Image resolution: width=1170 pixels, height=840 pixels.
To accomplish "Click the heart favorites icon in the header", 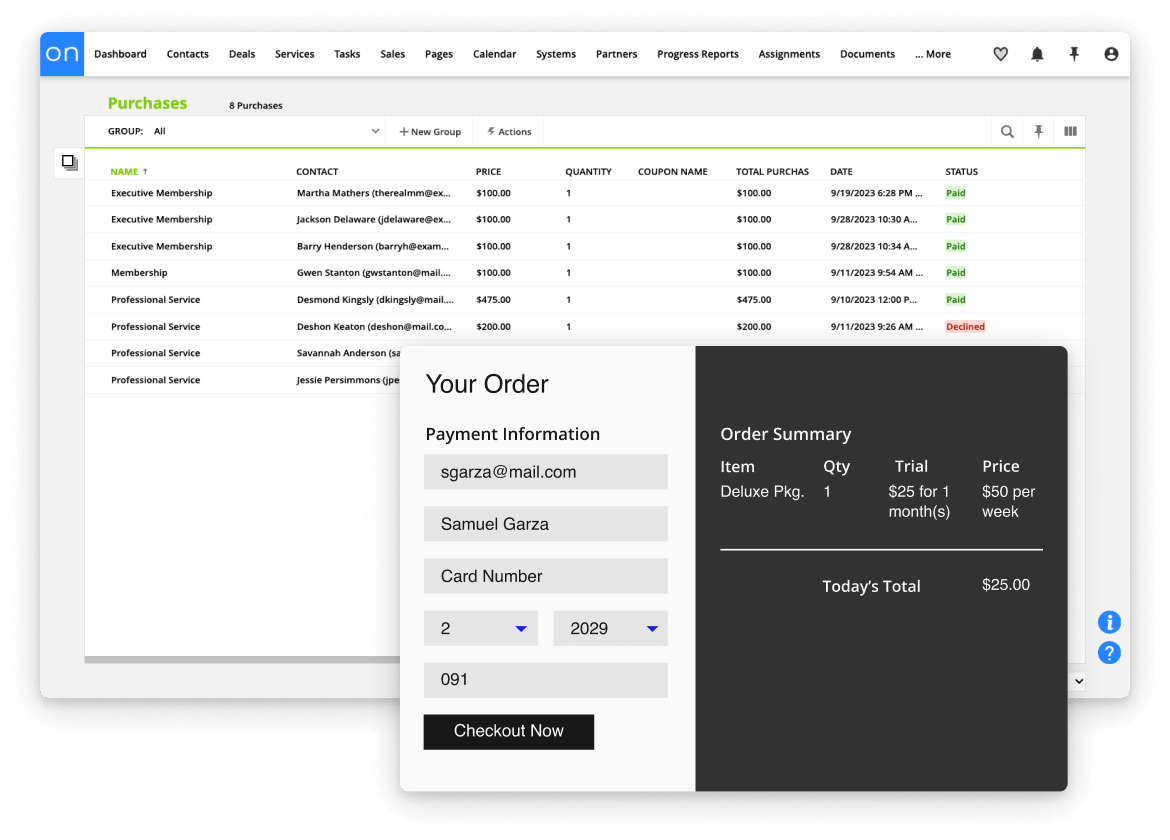I will pyautogui.click(x=1000, y=54).
